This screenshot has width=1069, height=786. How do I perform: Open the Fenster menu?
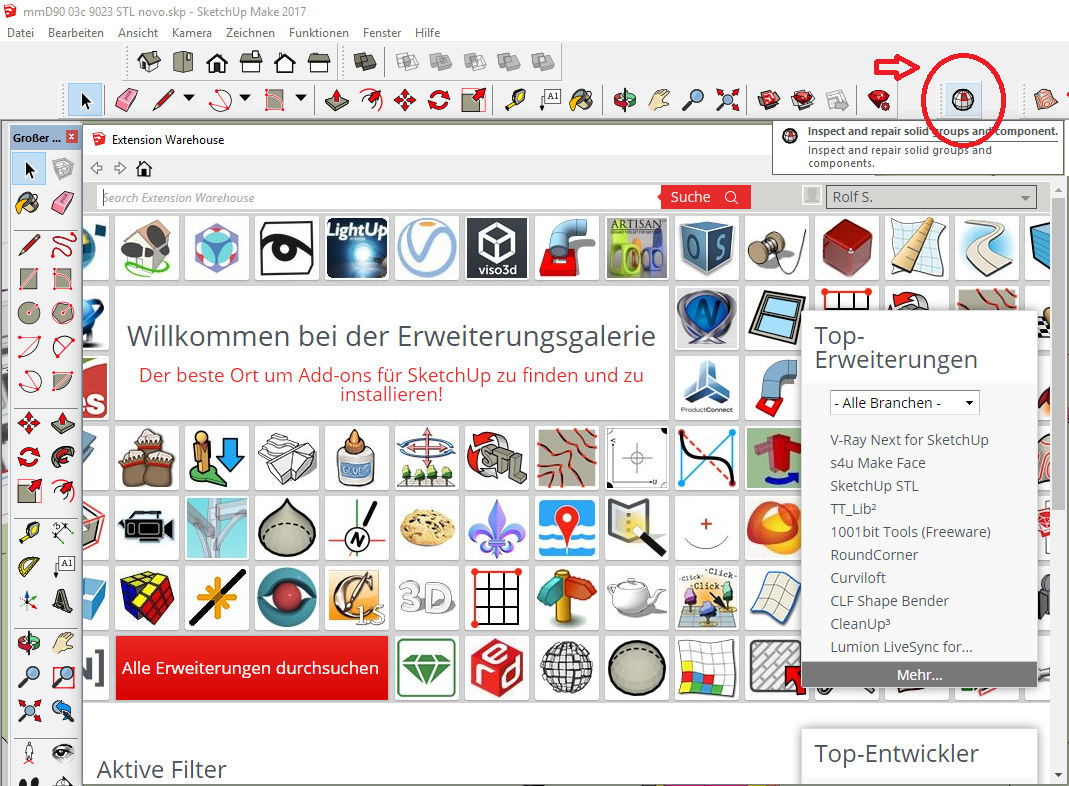(382, 33)
